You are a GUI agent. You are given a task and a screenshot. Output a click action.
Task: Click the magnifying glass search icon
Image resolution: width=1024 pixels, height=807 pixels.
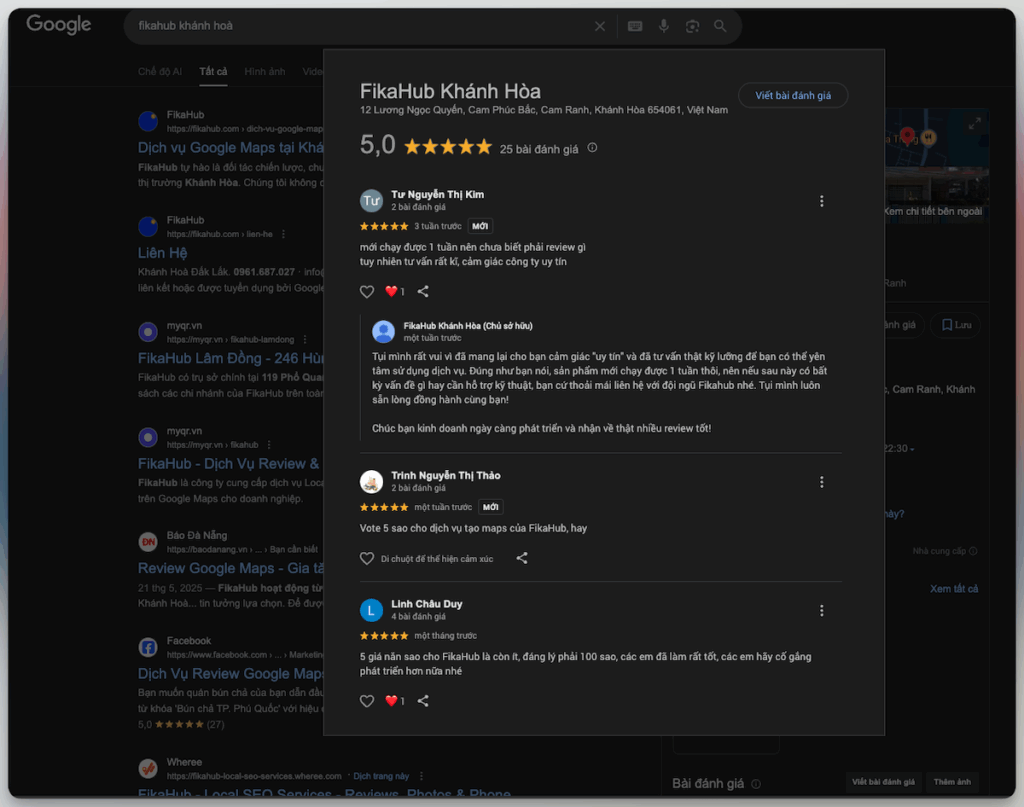tap(720, 26)
